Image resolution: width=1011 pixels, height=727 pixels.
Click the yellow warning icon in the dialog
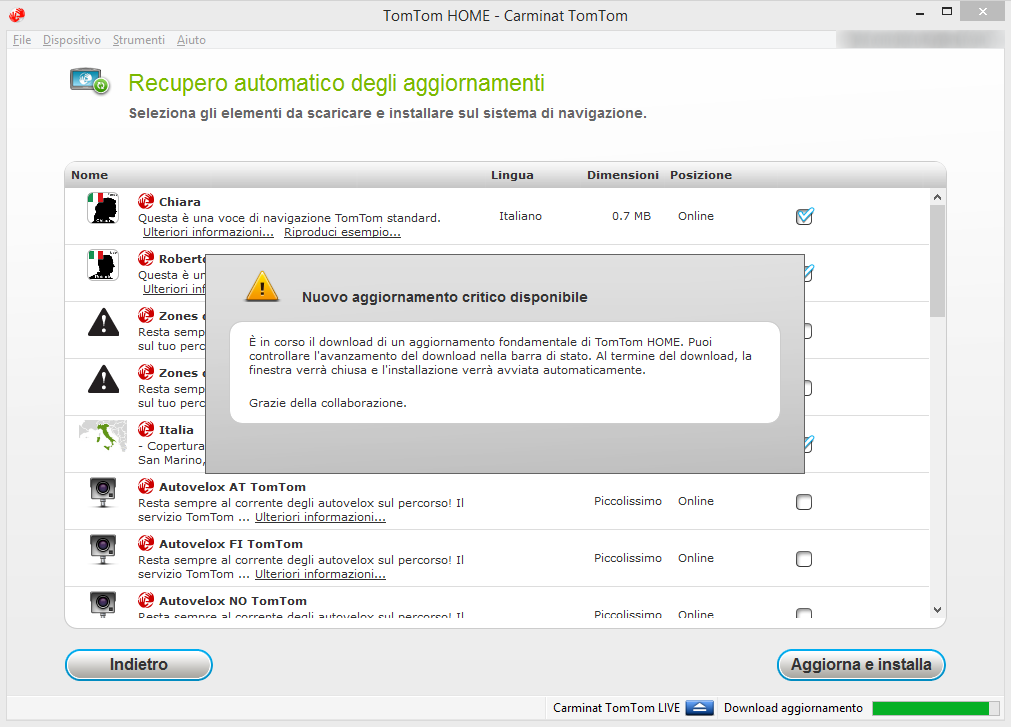tap(262, 286)
